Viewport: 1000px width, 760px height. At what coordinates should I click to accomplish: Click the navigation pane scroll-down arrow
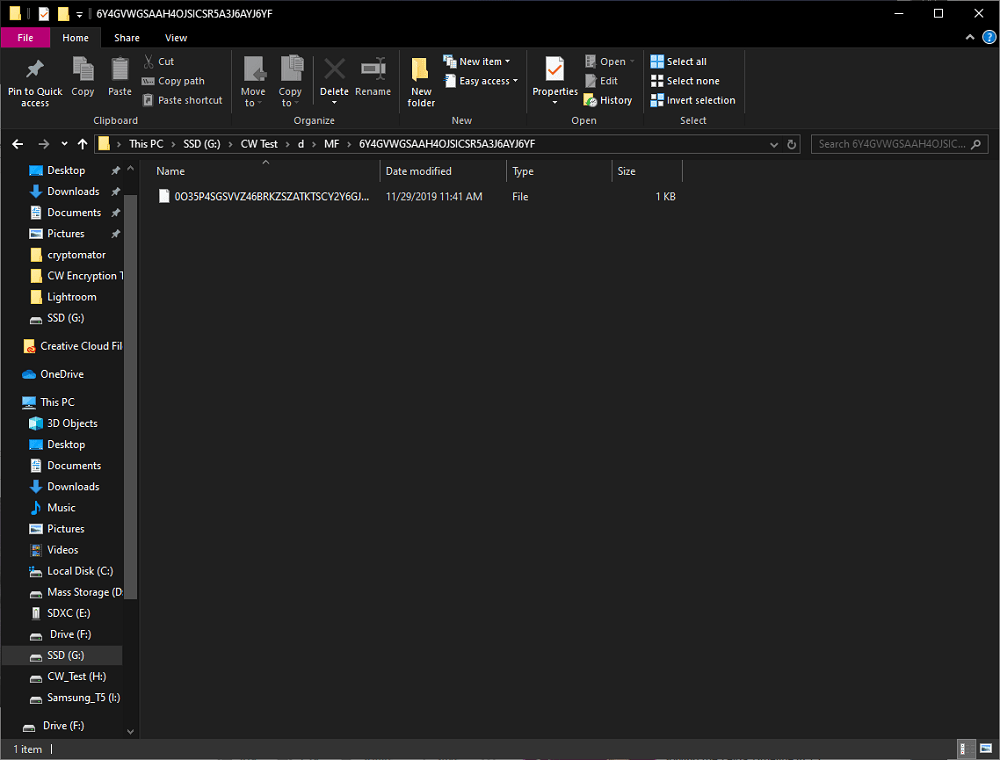130,731
